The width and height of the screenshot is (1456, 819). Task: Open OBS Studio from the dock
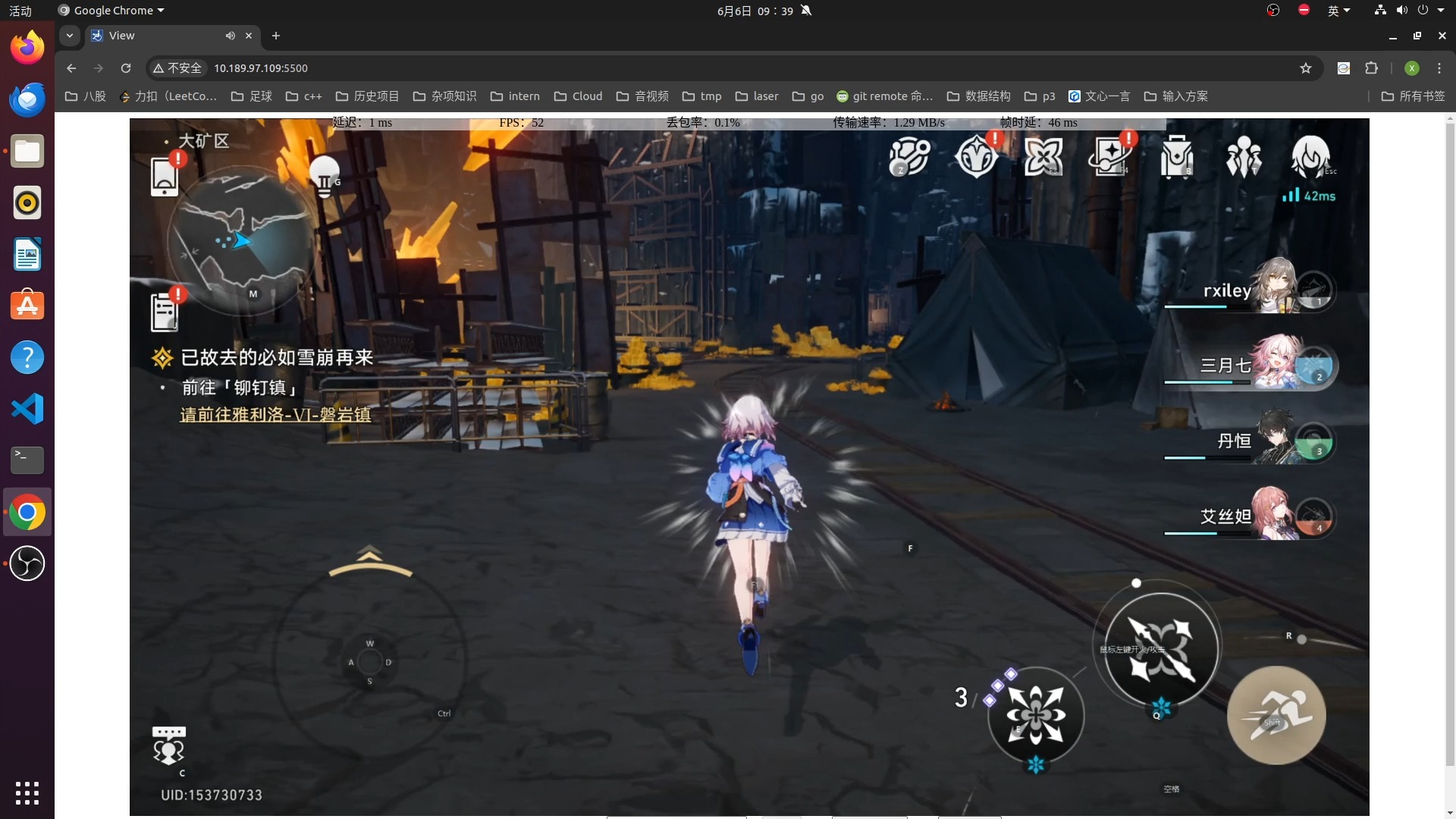pyautogui.click(x=27, y=563)
